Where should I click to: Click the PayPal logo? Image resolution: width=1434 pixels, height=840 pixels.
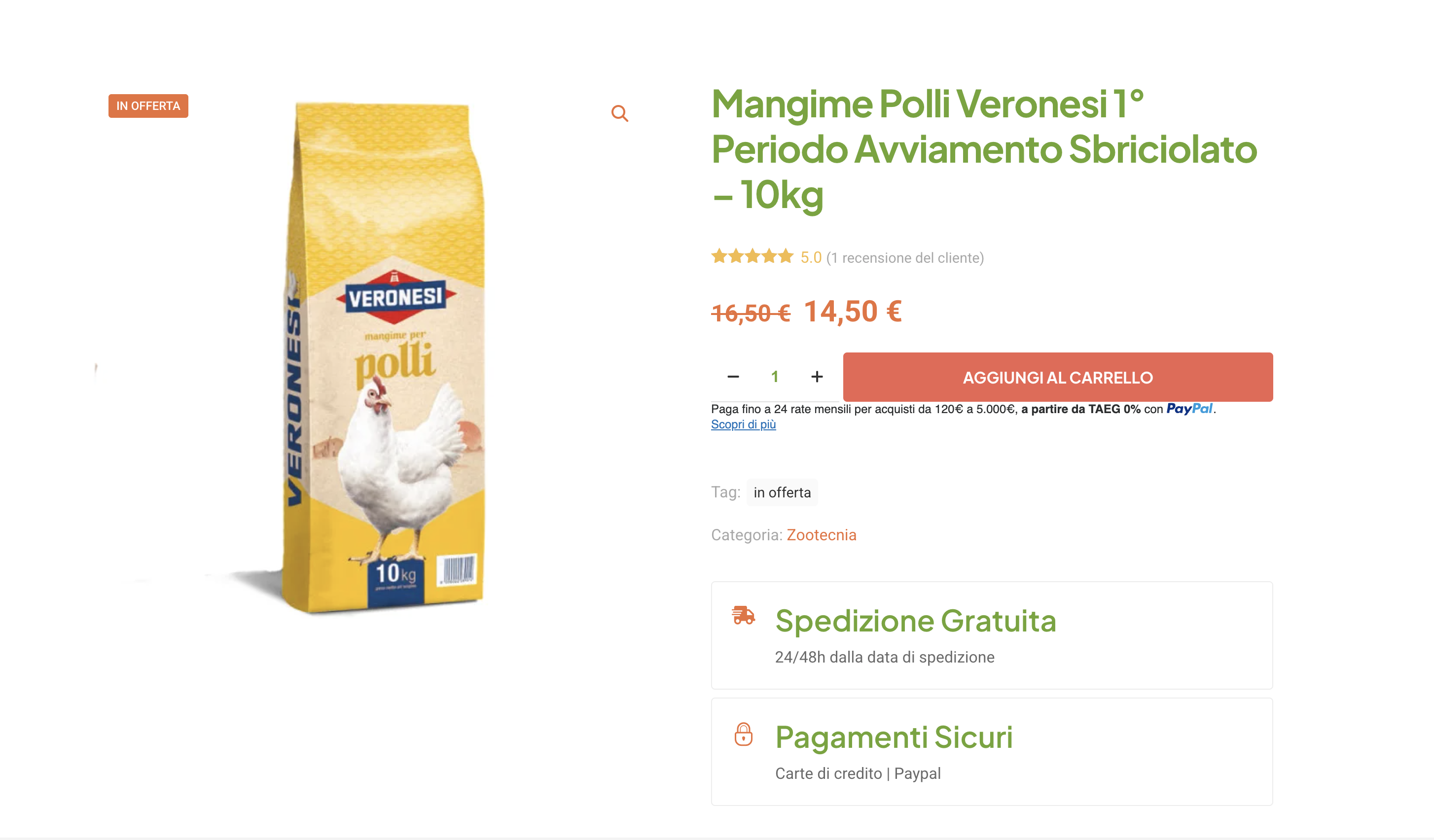point(1189,408)
